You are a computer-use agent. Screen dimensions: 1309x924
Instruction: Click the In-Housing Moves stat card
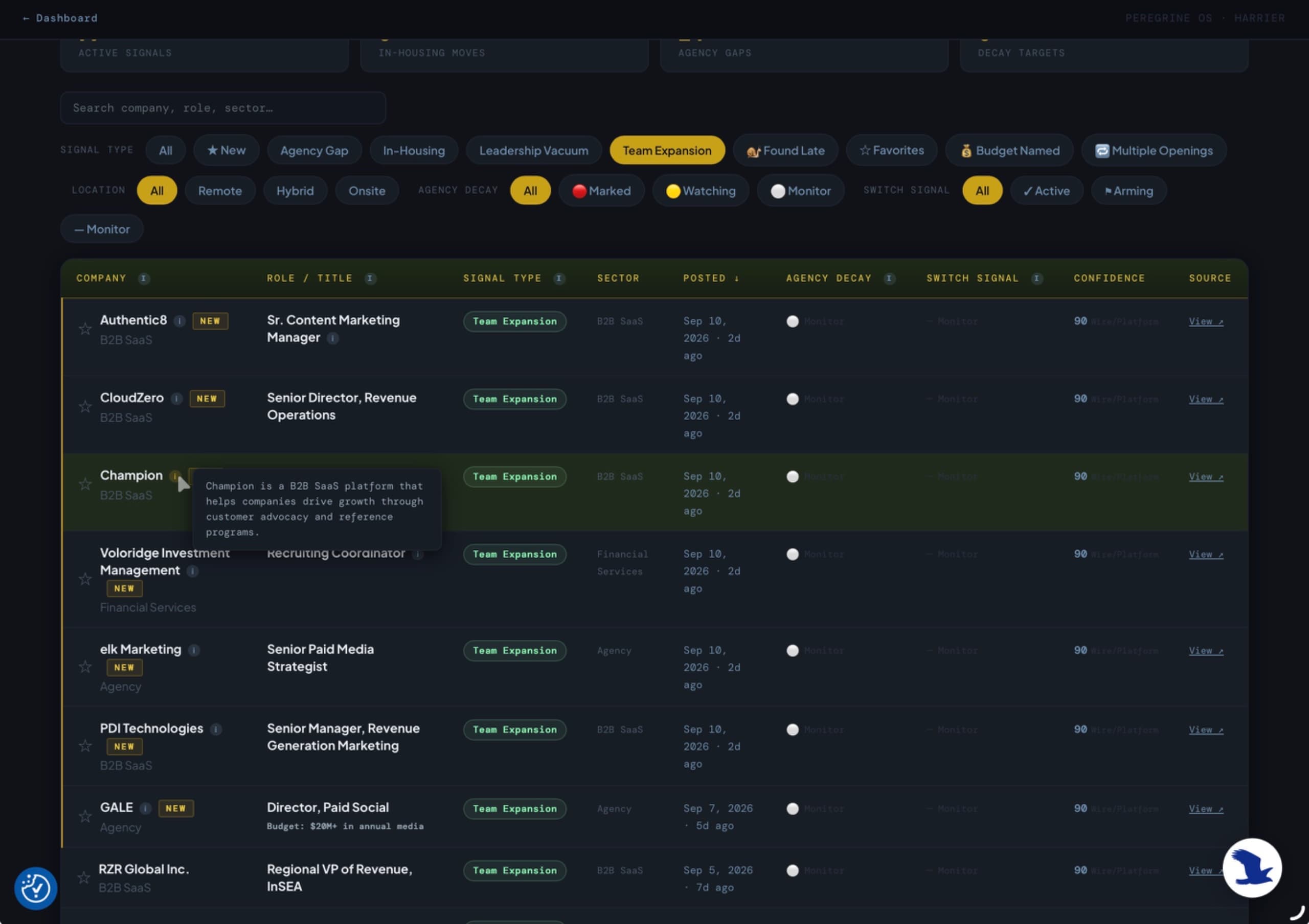(504, 55)
